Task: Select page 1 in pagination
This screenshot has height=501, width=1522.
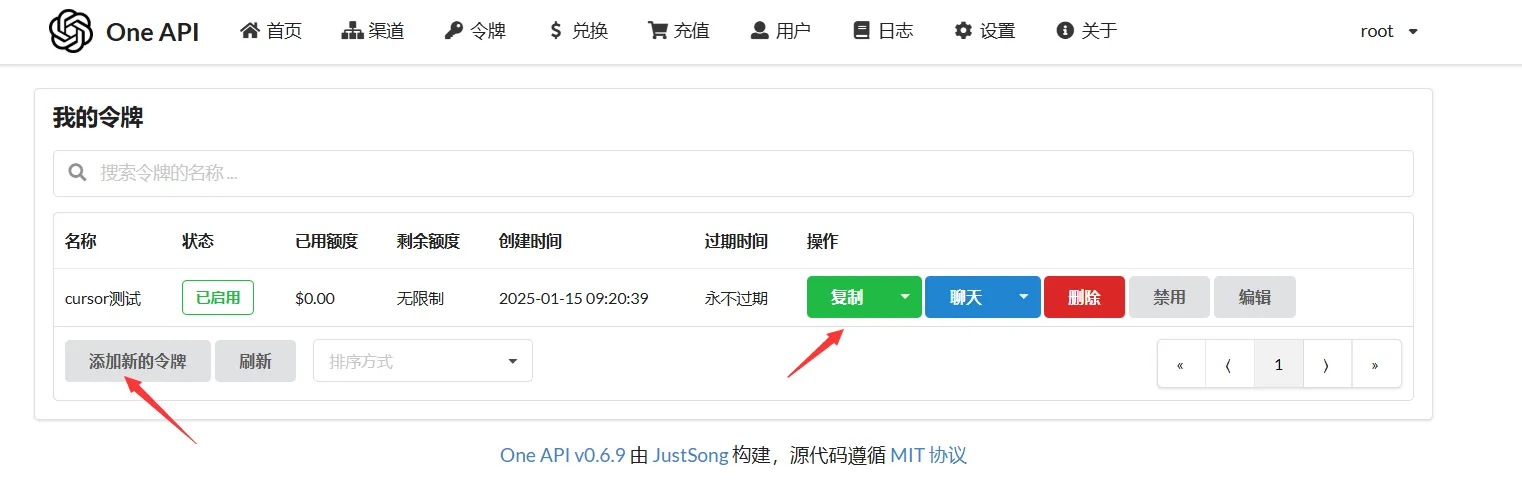Action: pos(1278,365)
